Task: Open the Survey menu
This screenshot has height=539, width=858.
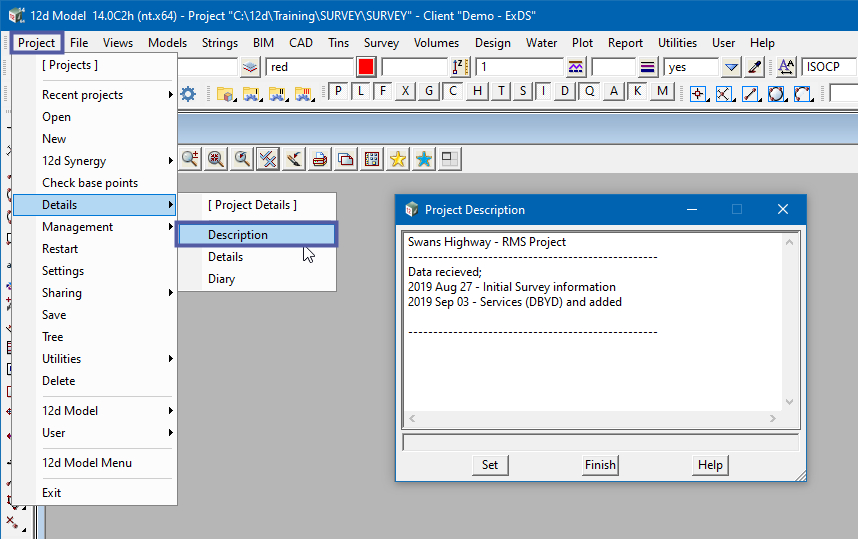Action: pyautogui.click(x=381, y=43)
